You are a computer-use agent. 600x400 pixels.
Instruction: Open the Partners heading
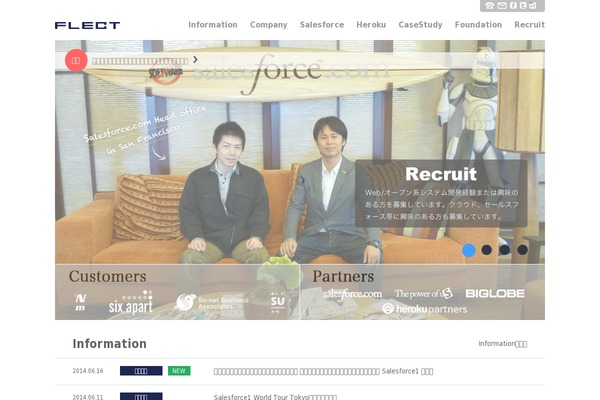[x=343, y=276]
